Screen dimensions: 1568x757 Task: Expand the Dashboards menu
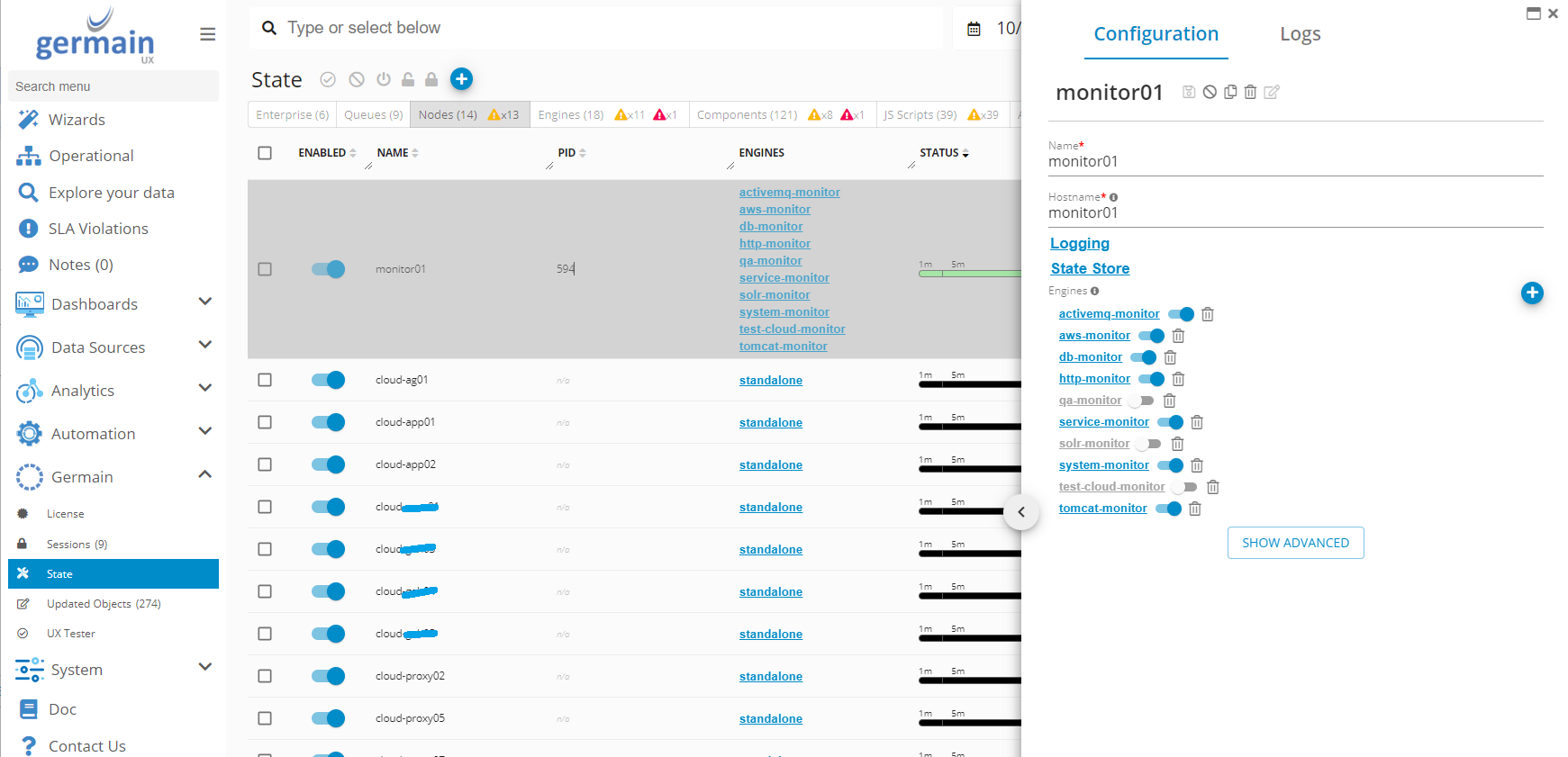pyautogui.click(x=204, y=302)
